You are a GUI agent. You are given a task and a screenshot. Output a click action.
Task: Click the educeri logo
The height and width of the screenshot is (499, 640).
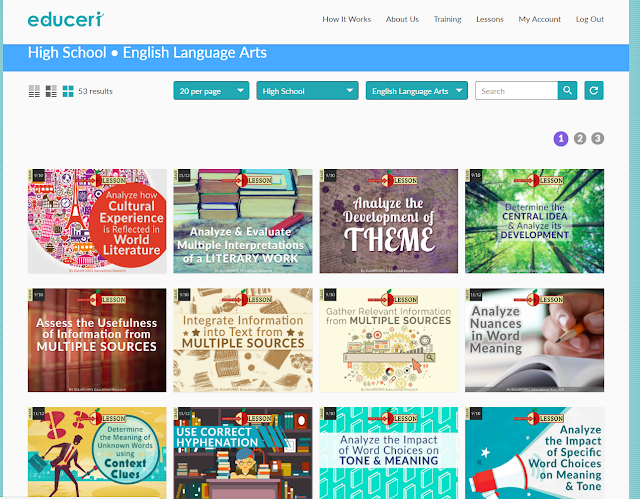(66, 19)
